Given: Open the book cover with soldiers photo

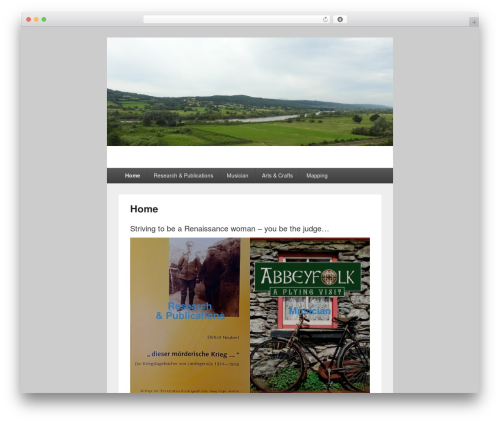Looking at the screenshot, I should pos(190,315).
